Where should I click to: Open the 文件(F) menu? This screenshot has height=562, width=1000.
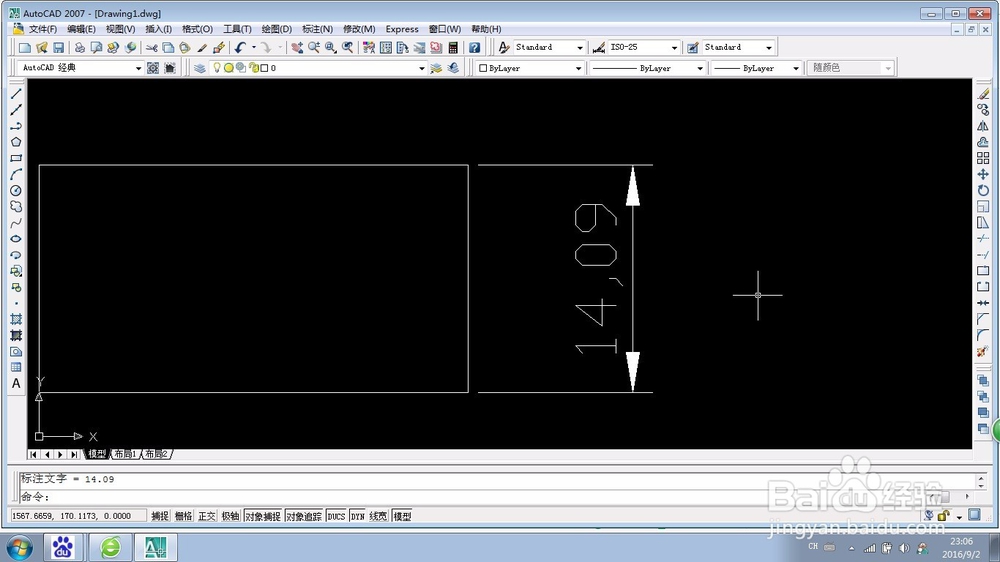pyautogui.click(x=43, y=29)
